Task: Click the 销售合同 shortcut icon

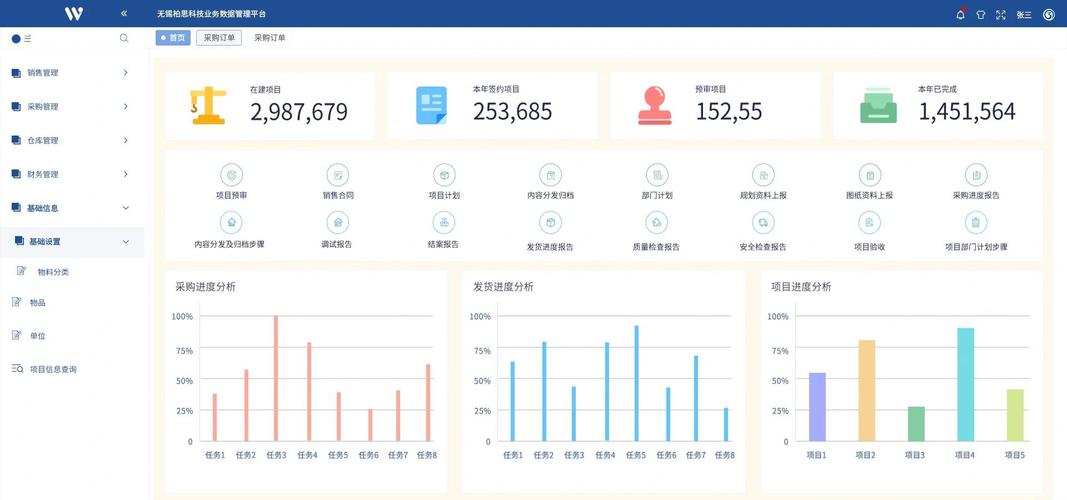Action: click(x=338, y=175)
